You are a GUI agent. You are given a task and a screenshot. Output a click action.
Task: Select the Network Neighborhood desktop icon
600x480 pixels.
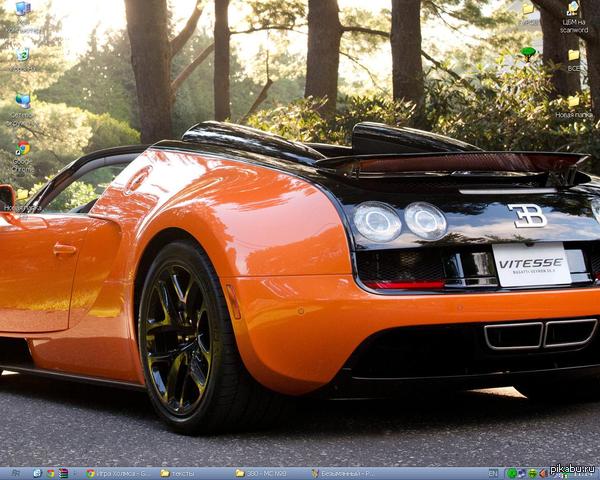click(22, 101)
